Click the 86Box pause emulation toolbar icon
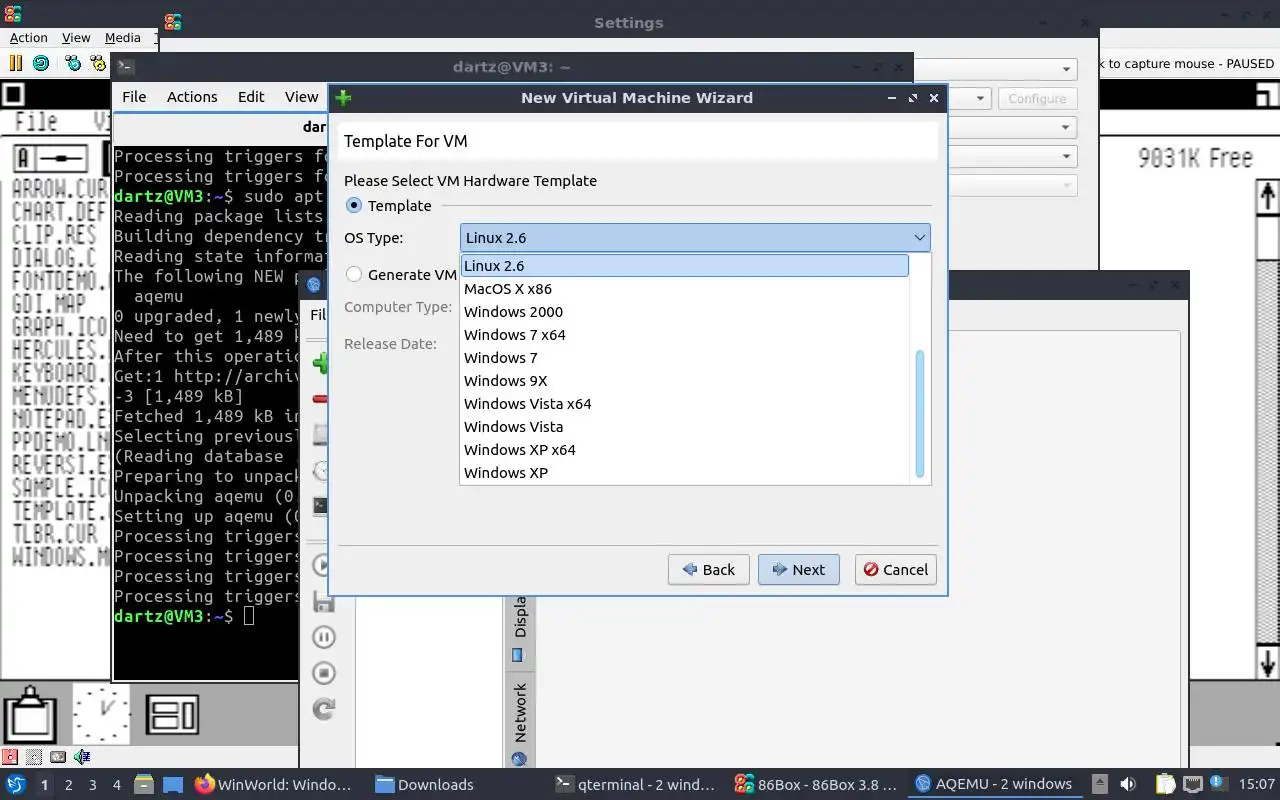Viewport: 1280px width, 800px height. click(x=15, y=63)
